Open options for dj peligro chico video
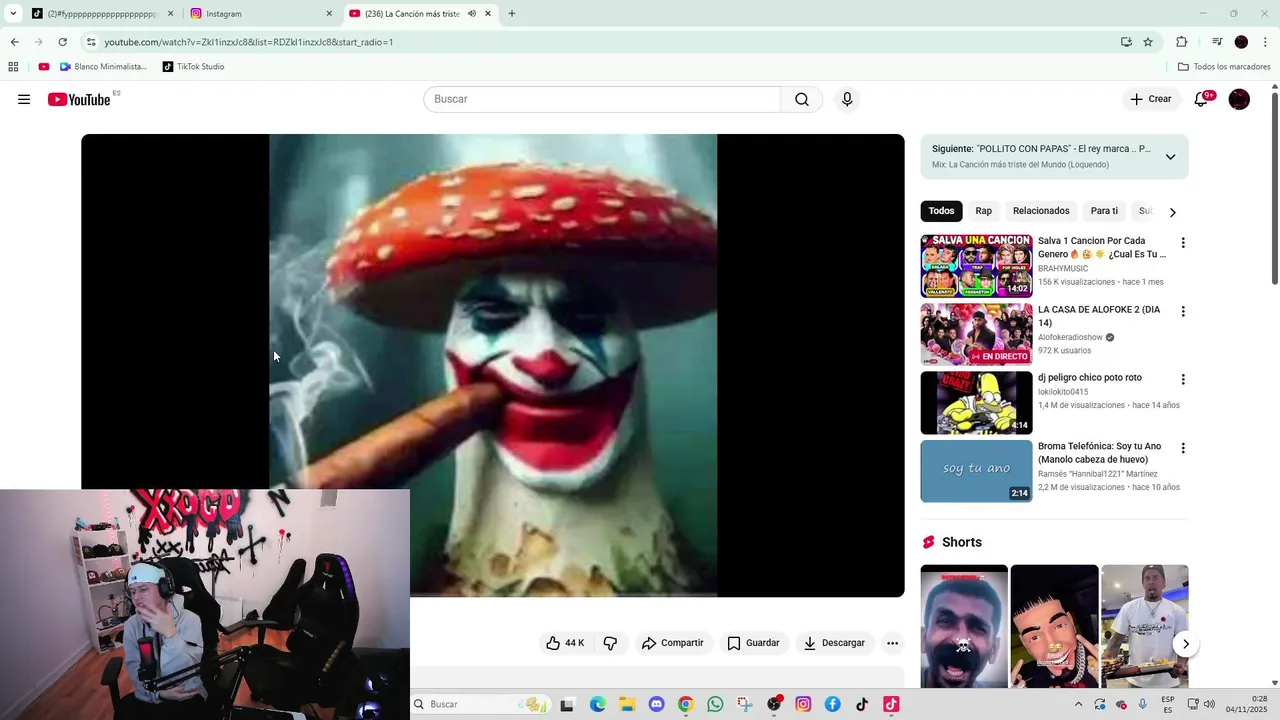The height and width of the screenshot is (720, 1280). pos(1183,380)
